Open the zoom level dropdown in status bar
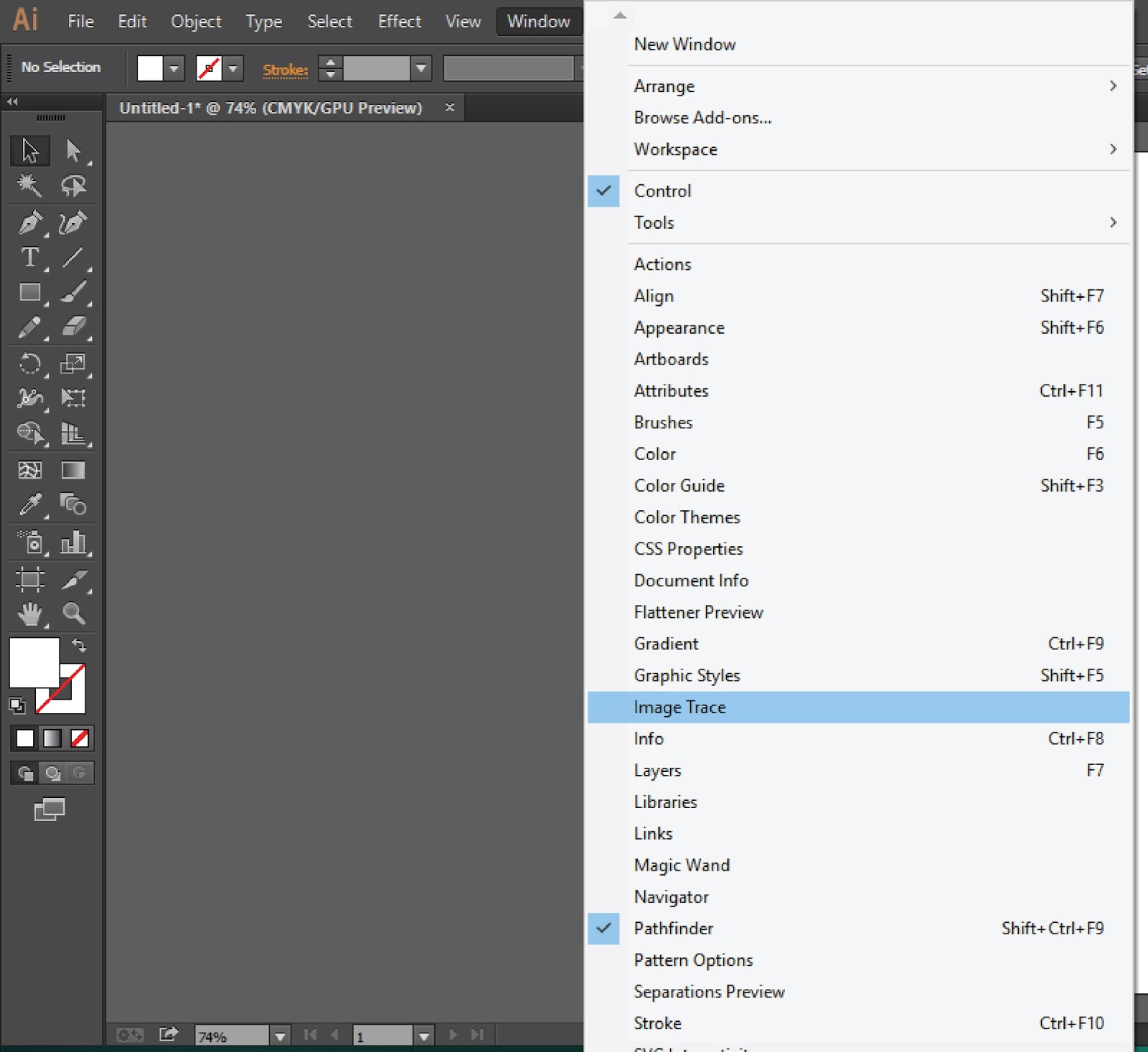The width and height of the screenshot is (1148, 1052). 278,1035
